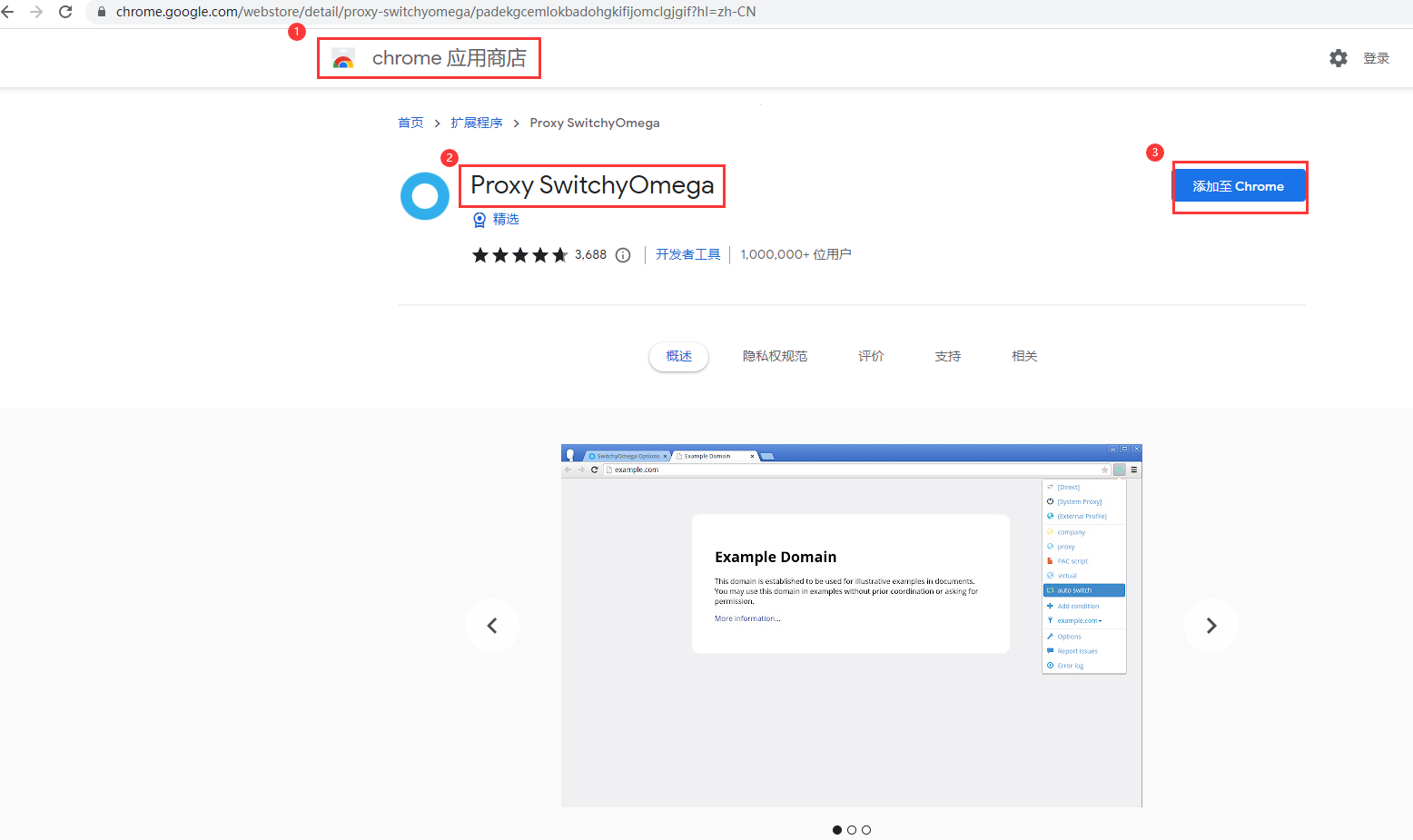The image size is (1413, 840).
Task: Click the Proxy SwitchyOmega blue ring icon
Action: click(x=425, y=196)
